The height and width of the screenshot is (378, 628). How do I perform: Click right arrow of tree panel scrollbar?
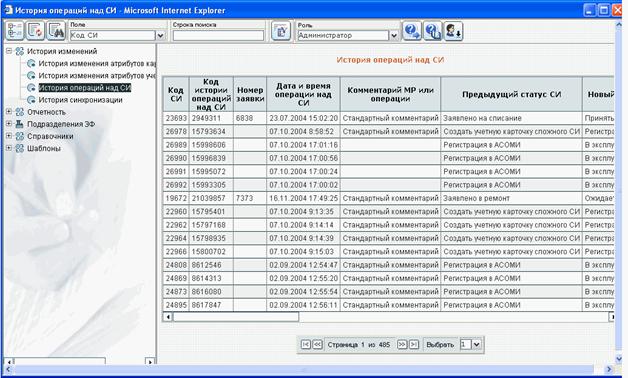point(150,362)
